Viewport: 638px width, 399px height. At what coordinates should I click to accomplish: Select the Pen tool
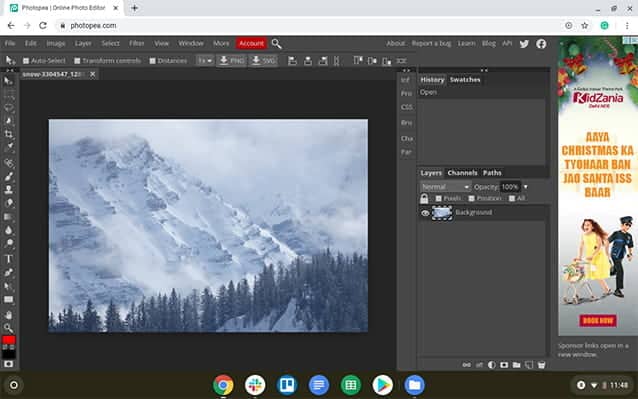(x=9, y=273)
